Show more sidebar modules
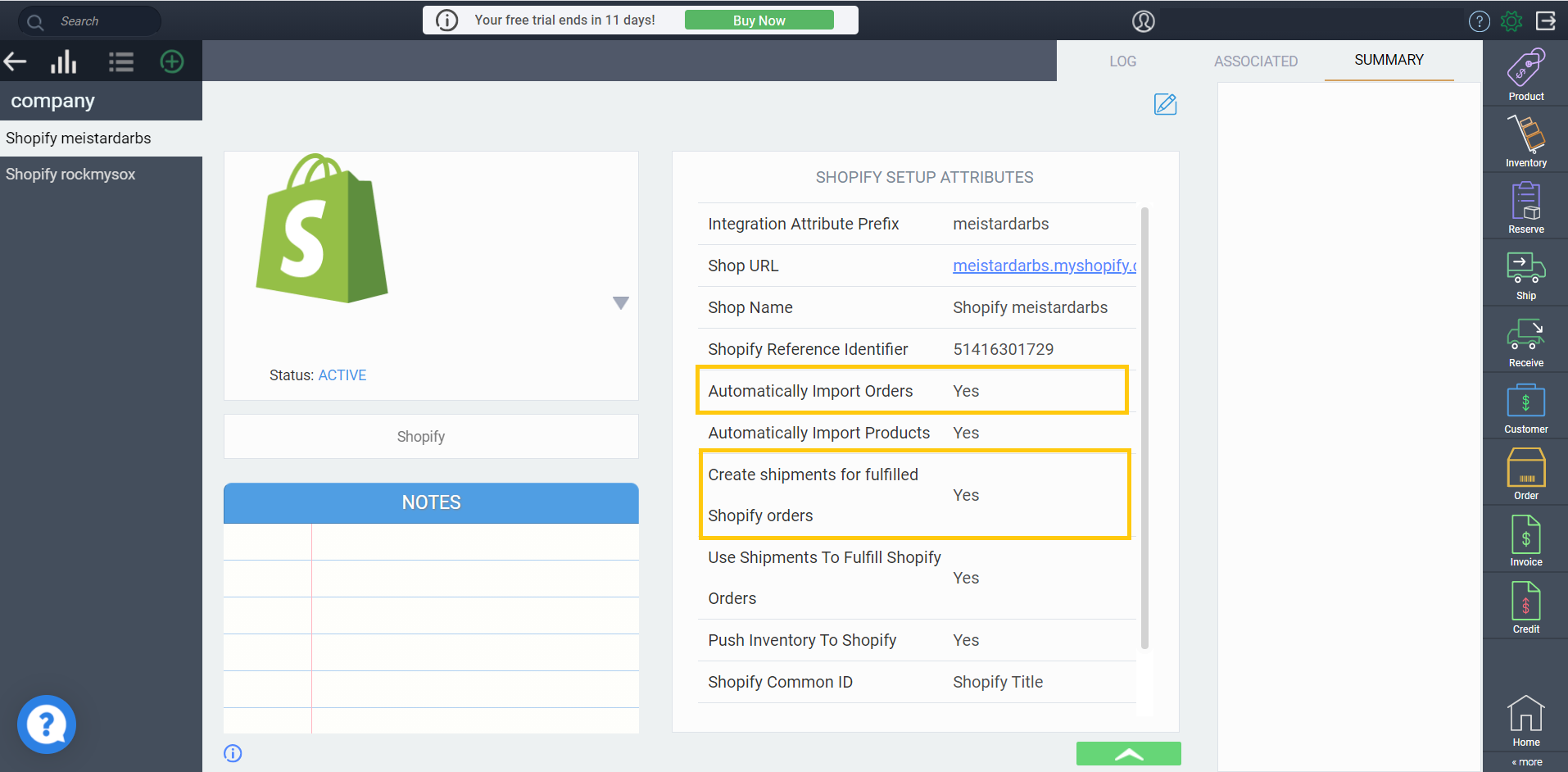Viewport: 1568px width, 772px height. (1527, 762)
